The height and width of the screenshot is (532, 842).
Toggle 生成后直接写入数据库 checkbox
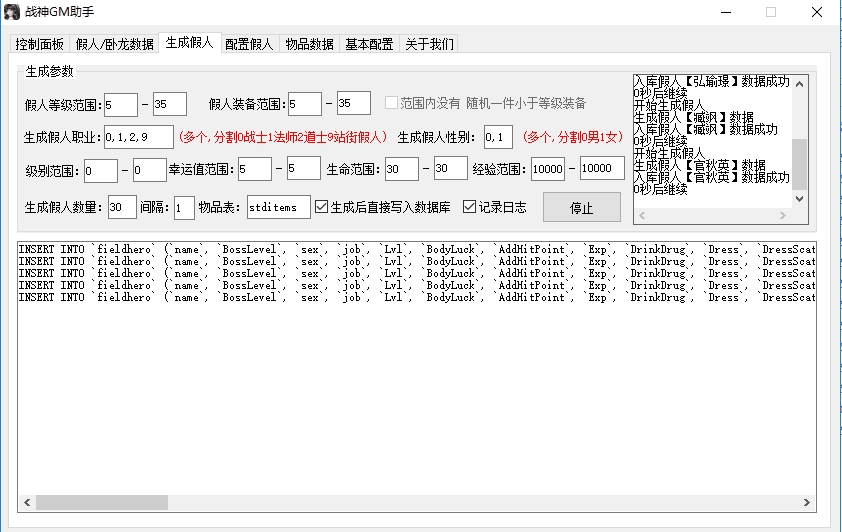[x=382, y=207]
